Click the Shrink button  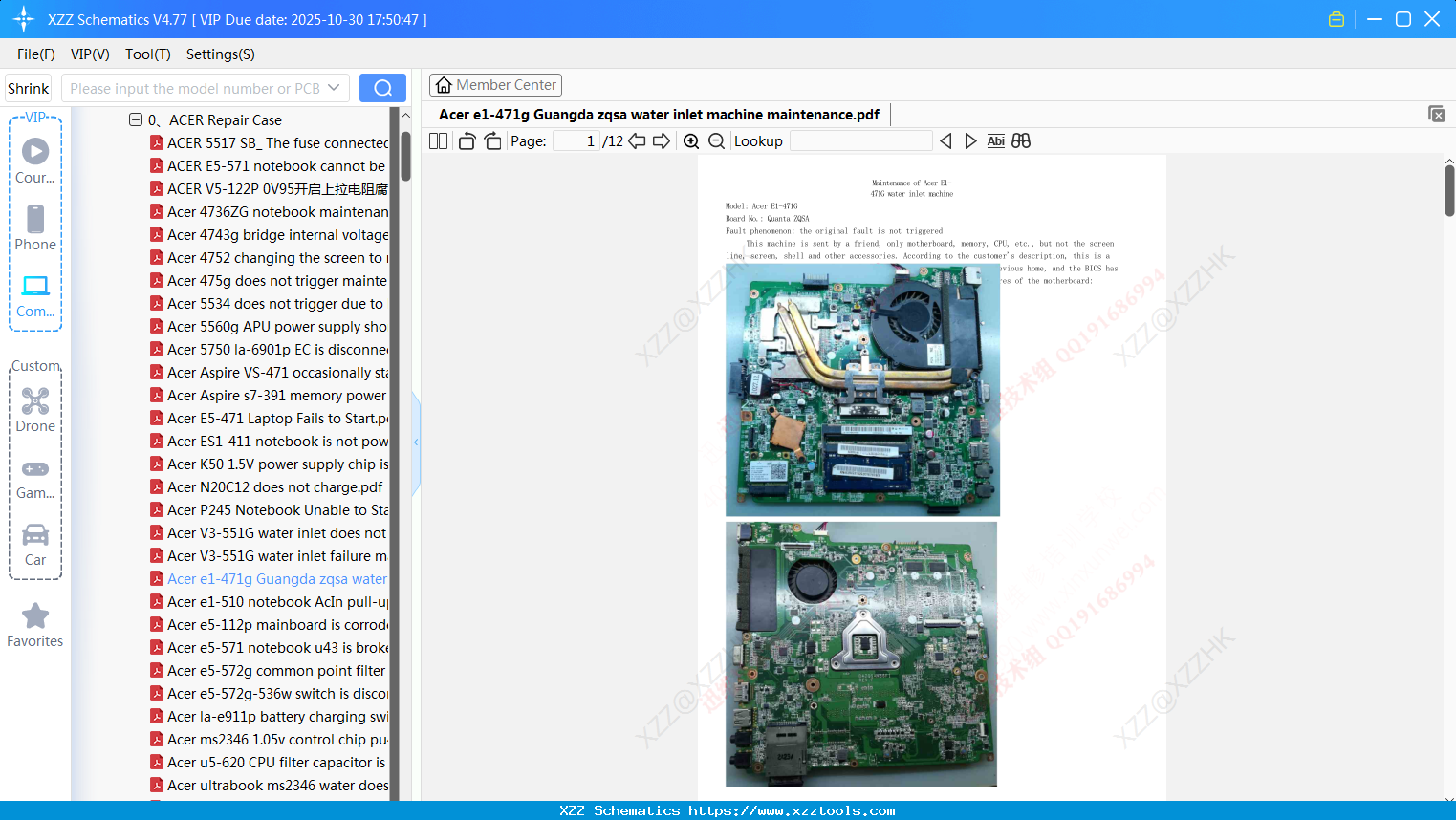click(28, 88)
